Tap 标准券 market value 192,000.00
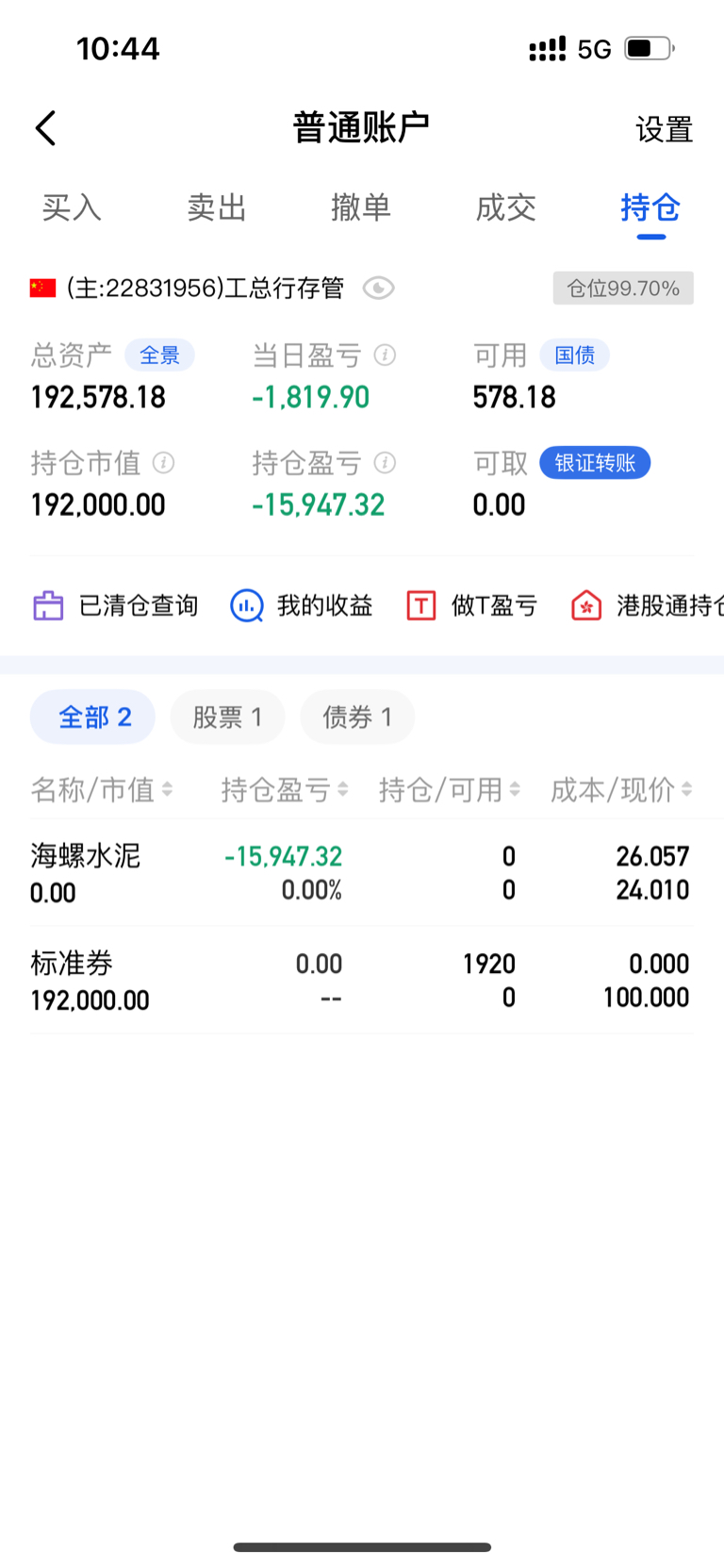Image resolution: width=724 pixels, height=1568 pixels. [90, 1000]
